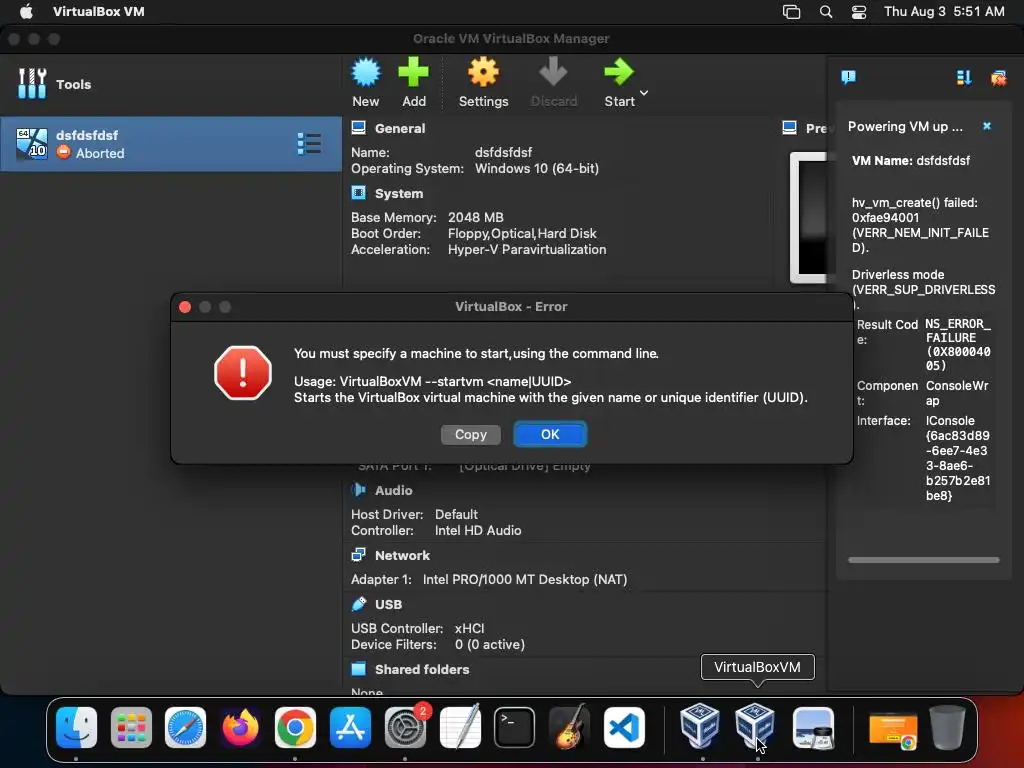
Task: Open Preview app from the Dock
Action: (x=813, y=727)
